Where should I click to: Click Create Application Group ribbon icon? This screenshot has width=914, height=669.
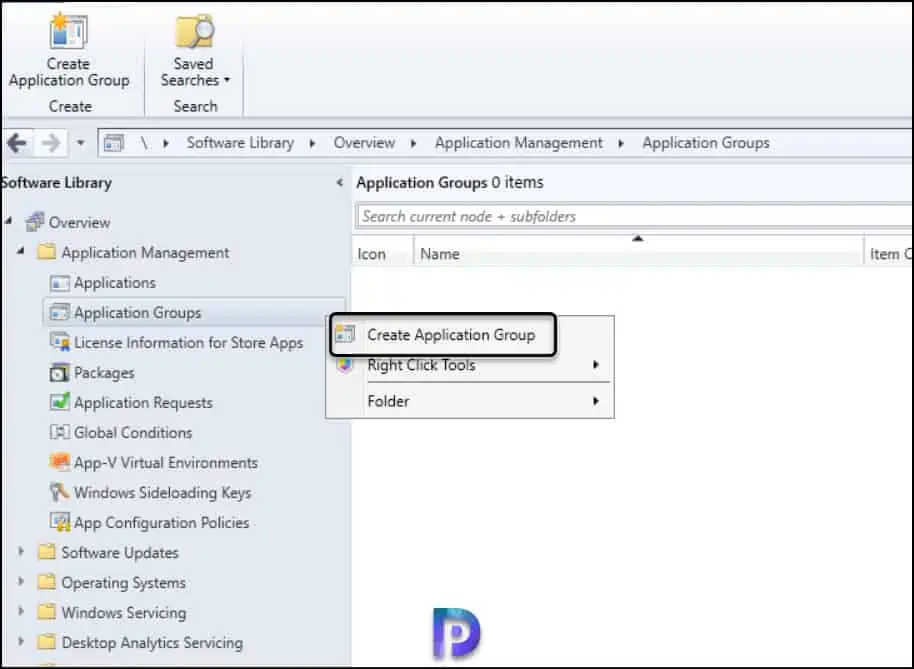68,31
